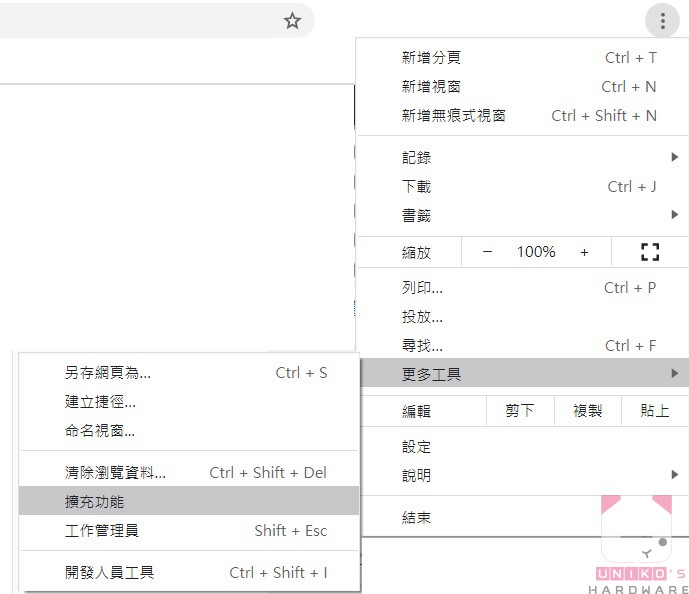Image resolution: width=689 pixels, height=594 pixels.
Task: Open the three-dot Chrome menu button
Action: pyautogui.click(x=663, y=21)
